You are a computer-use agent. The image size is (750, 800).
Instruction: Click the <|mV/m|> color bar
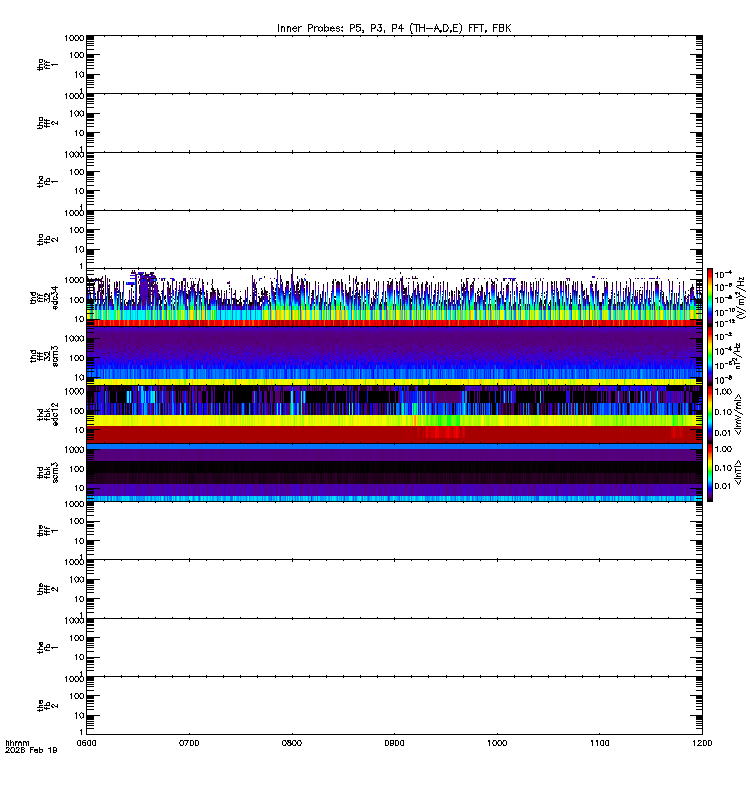click(x=710, y=414)
